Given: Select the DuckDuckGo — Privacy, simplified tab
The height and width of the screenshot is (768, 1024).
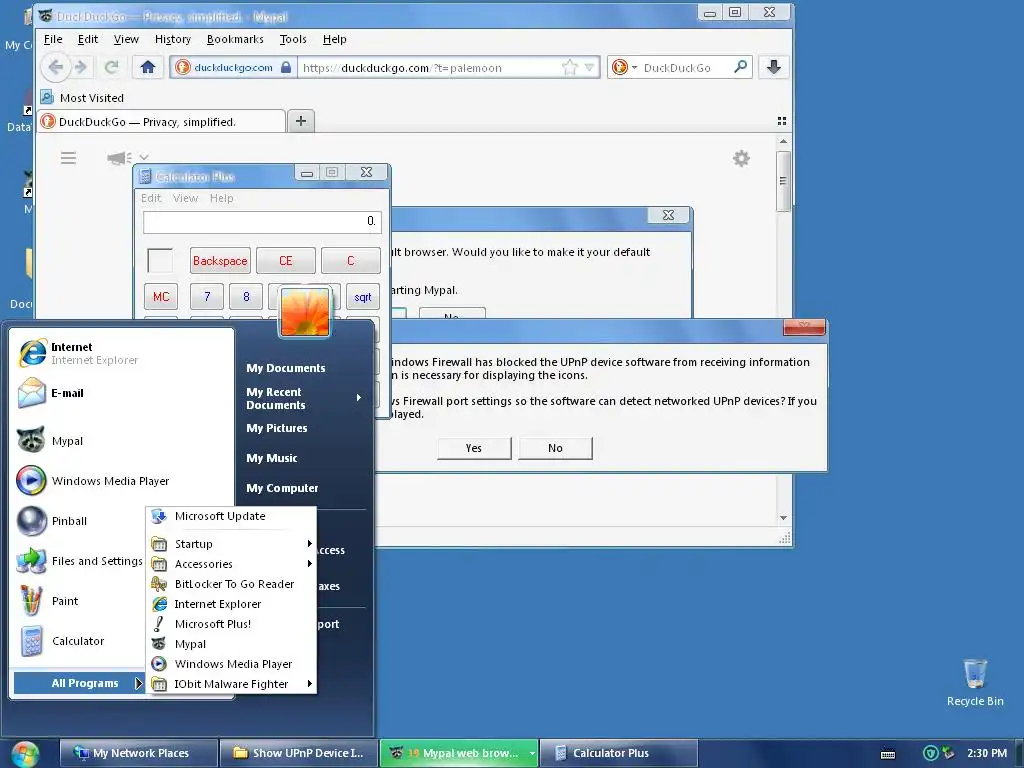Looking at the screenshot, I should [x=162, y=121].
